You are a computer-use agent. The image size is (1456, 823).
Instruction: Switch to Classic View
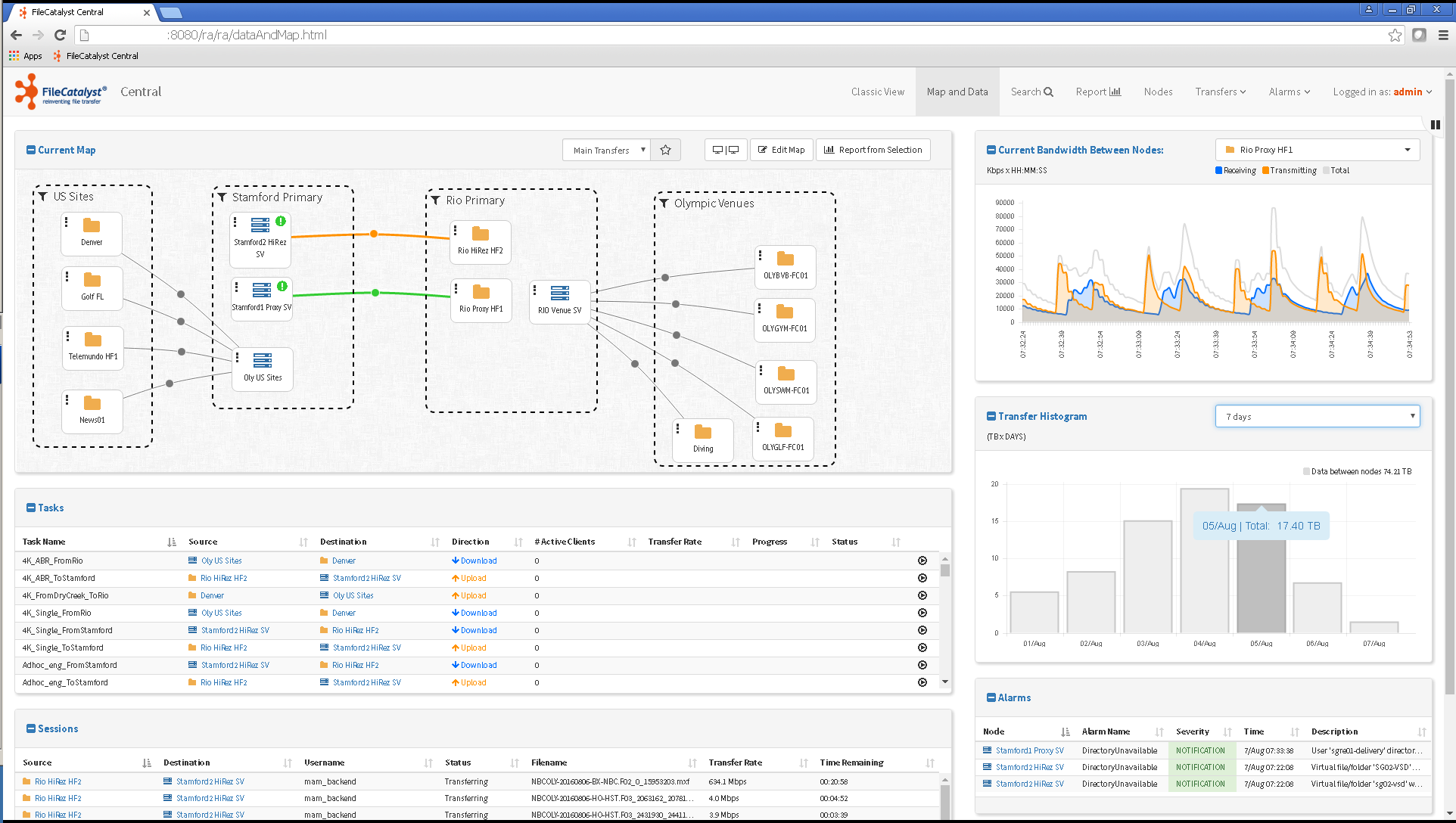[878, 92]
